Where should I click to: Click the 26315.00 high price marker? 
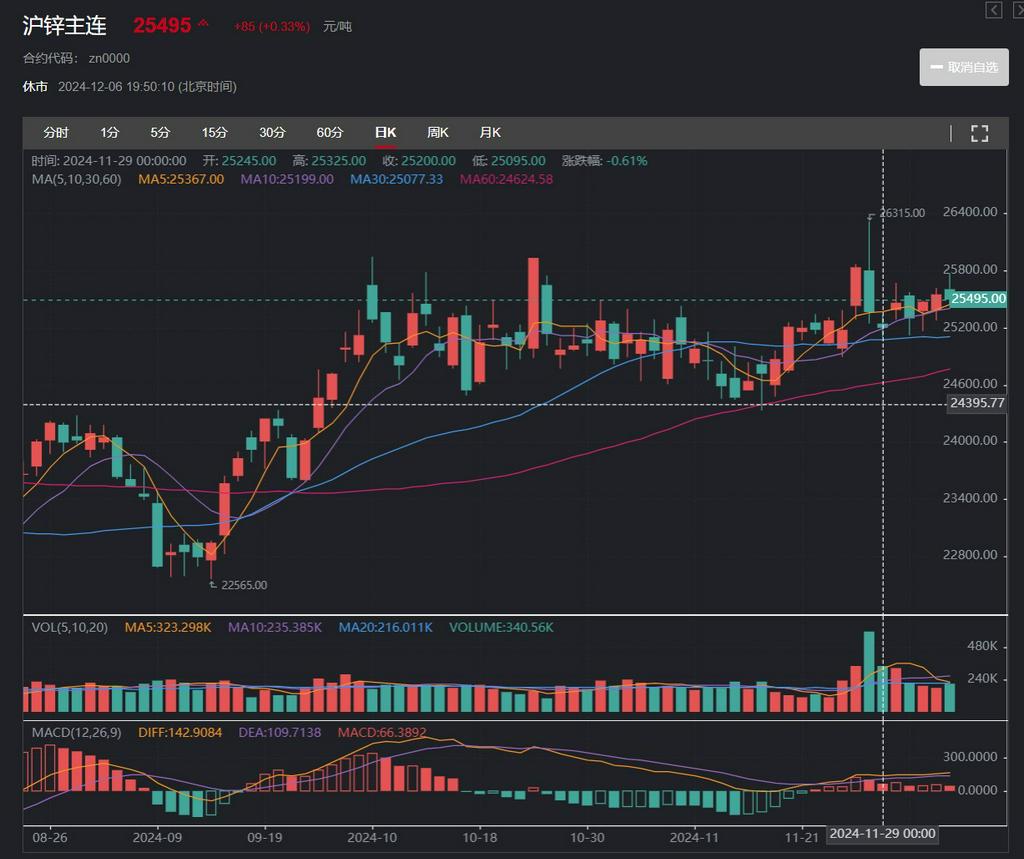[901, 213]
